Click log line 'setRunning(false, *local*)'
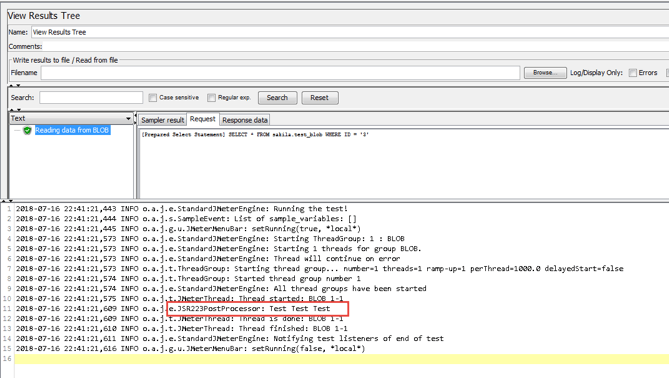 coord(191,349)
